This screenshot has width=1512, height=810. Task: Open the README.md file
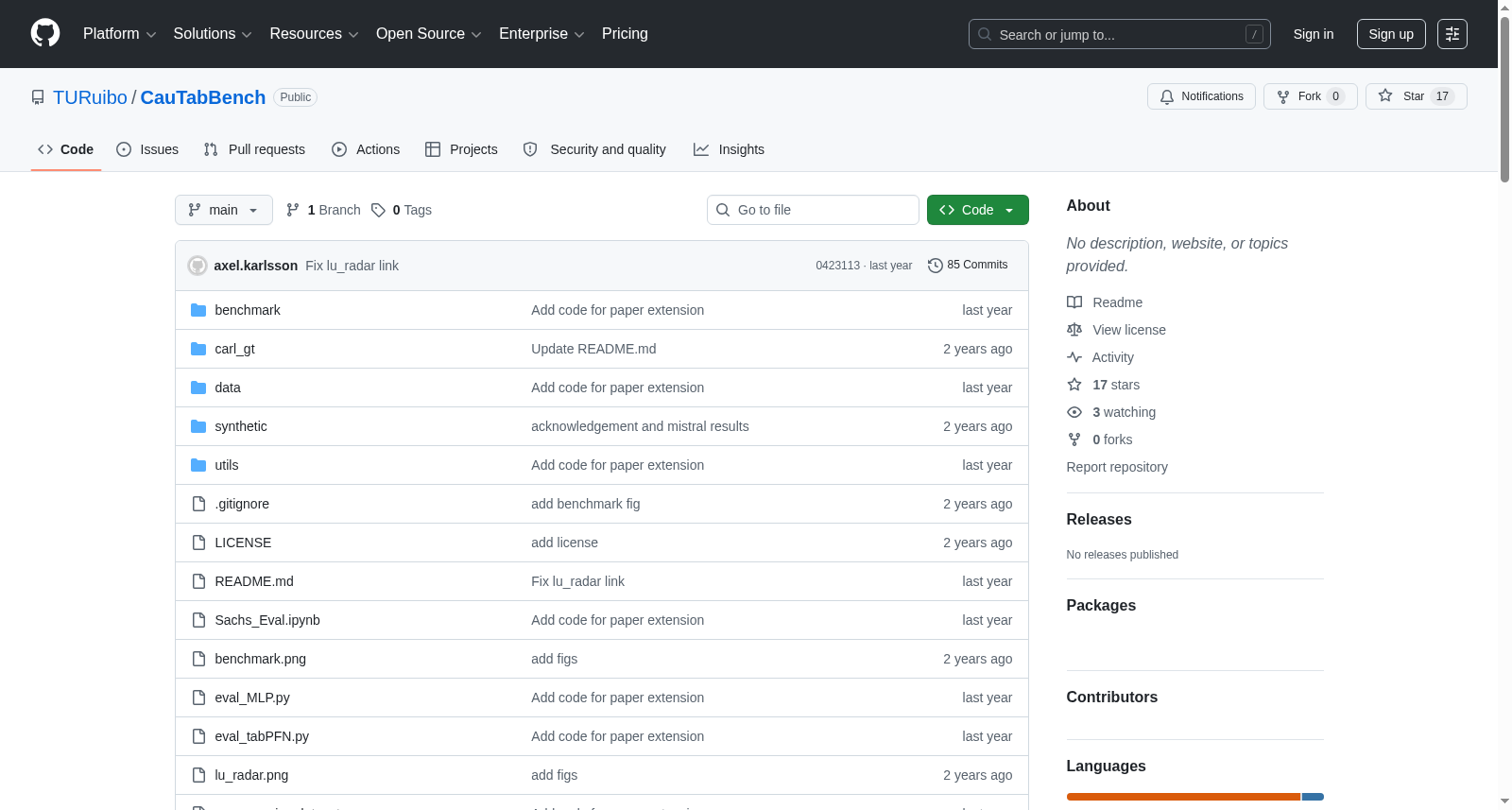(x=254, y=581)
